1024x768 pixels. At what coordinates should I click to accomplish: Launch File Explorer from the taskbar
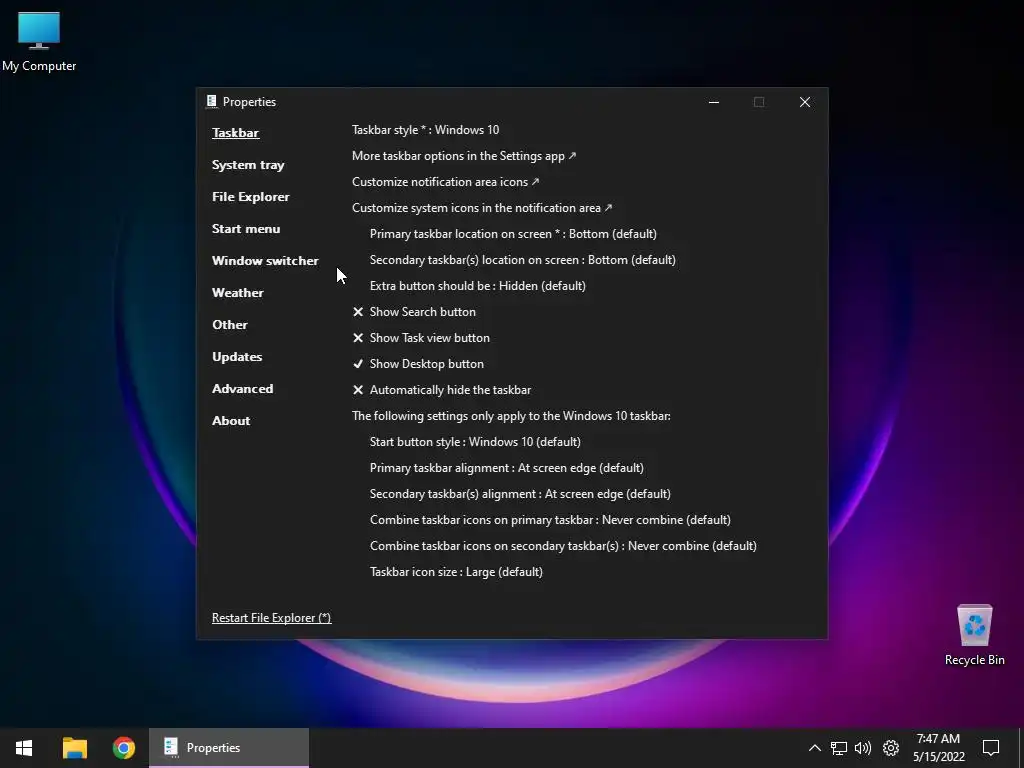[x=74, y=748]
